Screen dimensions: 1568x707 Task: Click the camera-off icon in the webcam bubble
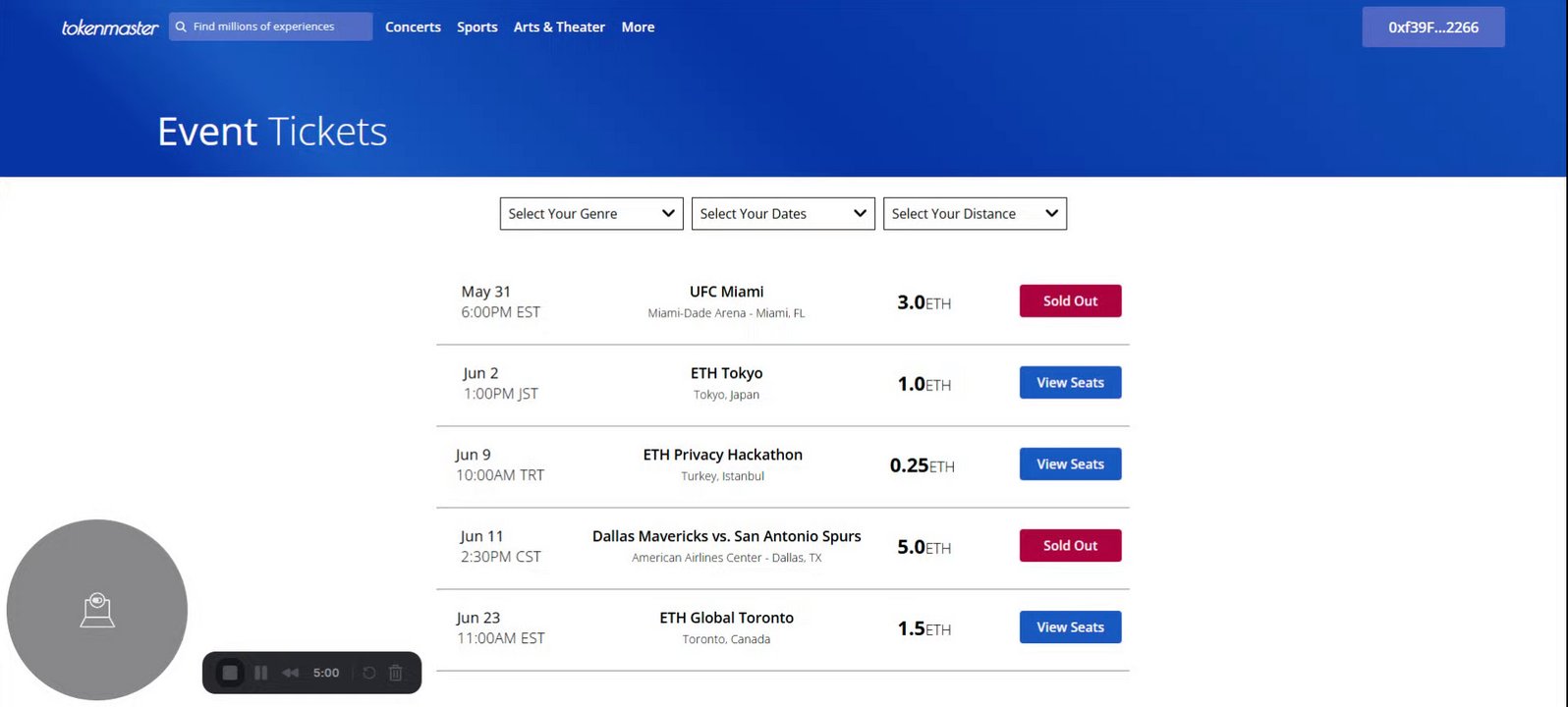click(97, 610)
